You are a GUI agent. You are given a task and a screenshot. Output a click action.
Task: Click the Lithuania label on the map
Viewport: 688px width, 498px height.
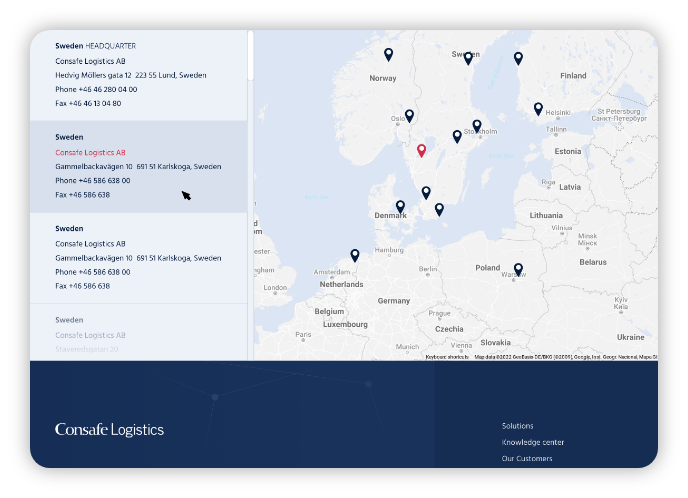(546, 215)
